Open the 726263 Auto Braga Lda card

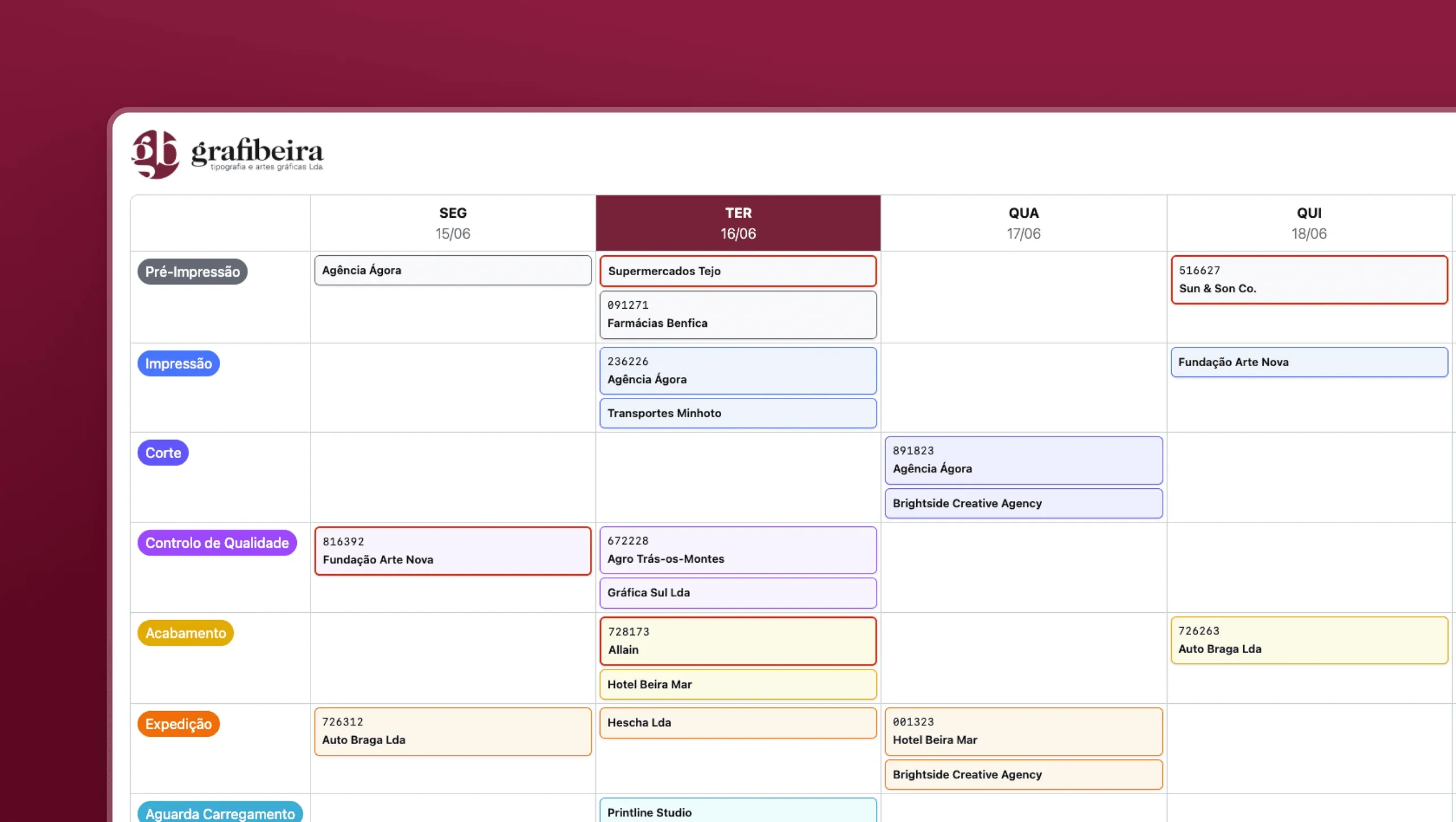coord(1309,640)
